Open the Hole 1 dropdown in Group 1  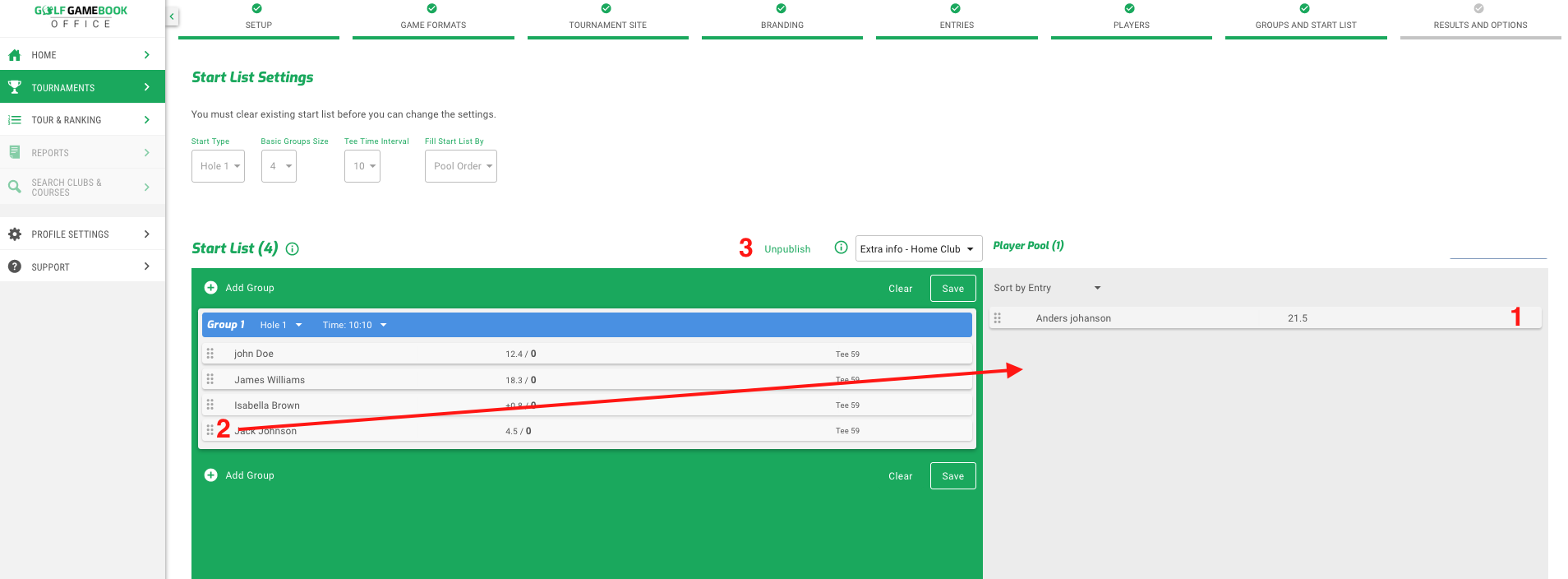click(281, 325)
